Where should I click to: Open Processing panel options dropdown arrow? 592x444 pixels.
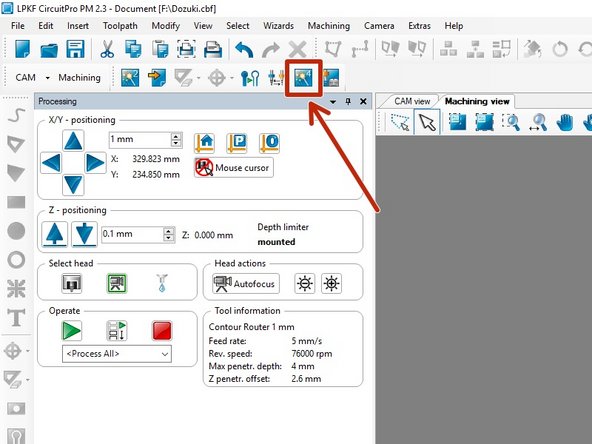click(333, 102)
